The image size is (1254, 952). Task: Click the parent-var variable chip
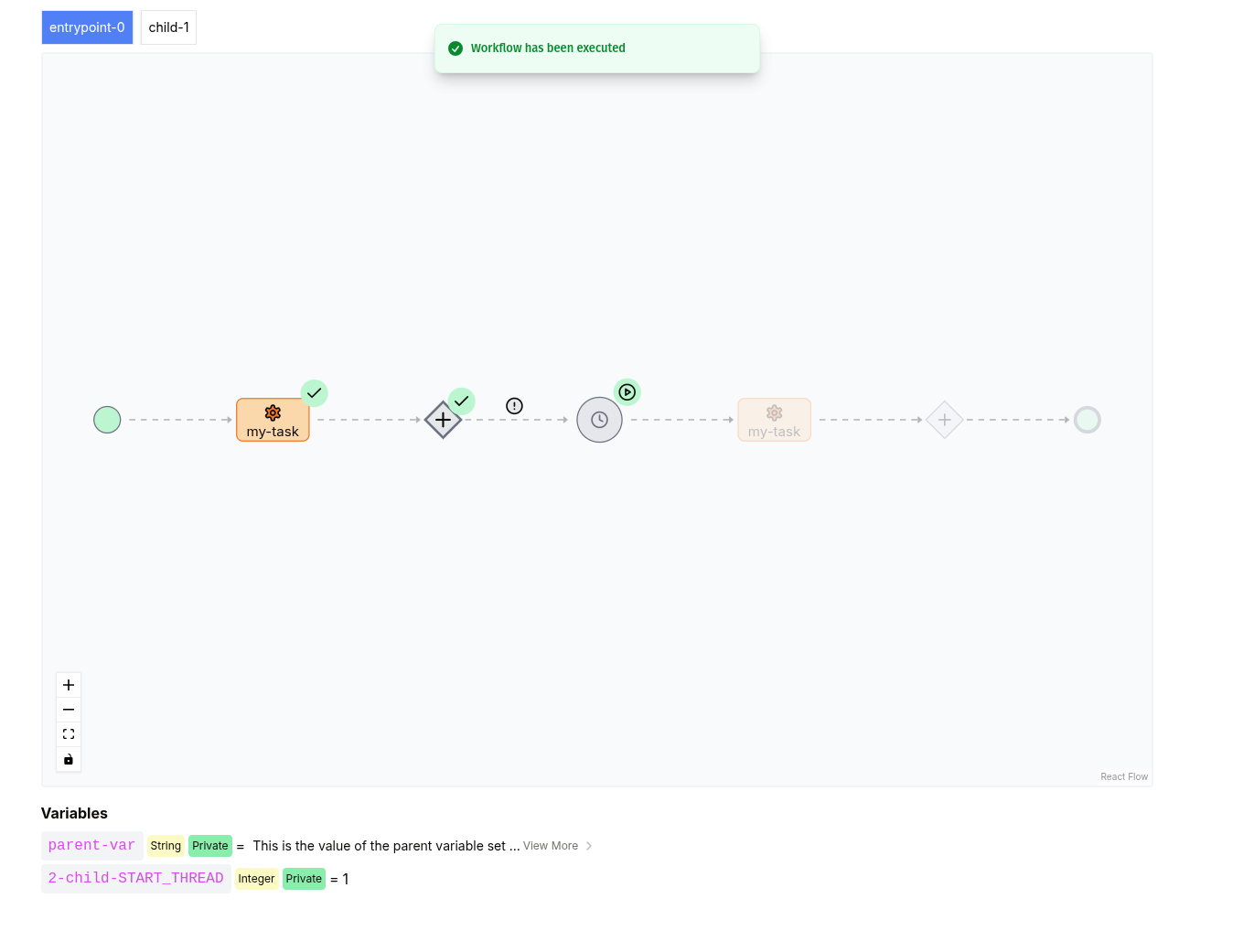click(x=91, y=845)
